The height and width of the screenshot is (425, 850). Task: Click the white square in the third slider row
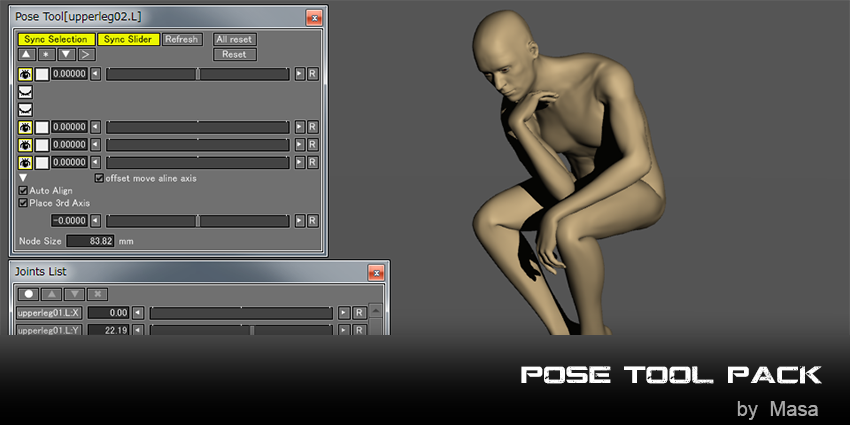(x=42, y=145)
